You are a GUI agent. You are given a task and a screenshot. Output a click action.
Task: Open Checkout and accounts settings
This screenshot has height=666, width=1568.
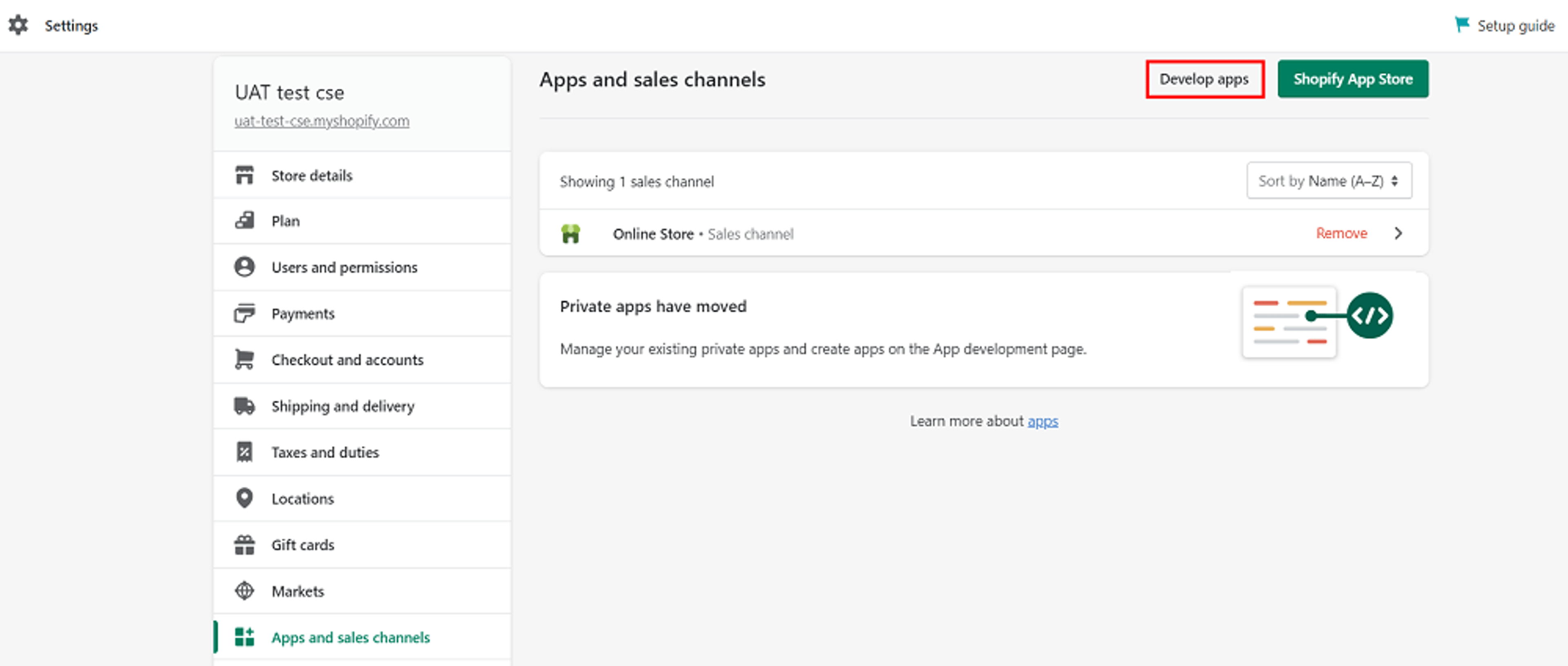(362, 360)
